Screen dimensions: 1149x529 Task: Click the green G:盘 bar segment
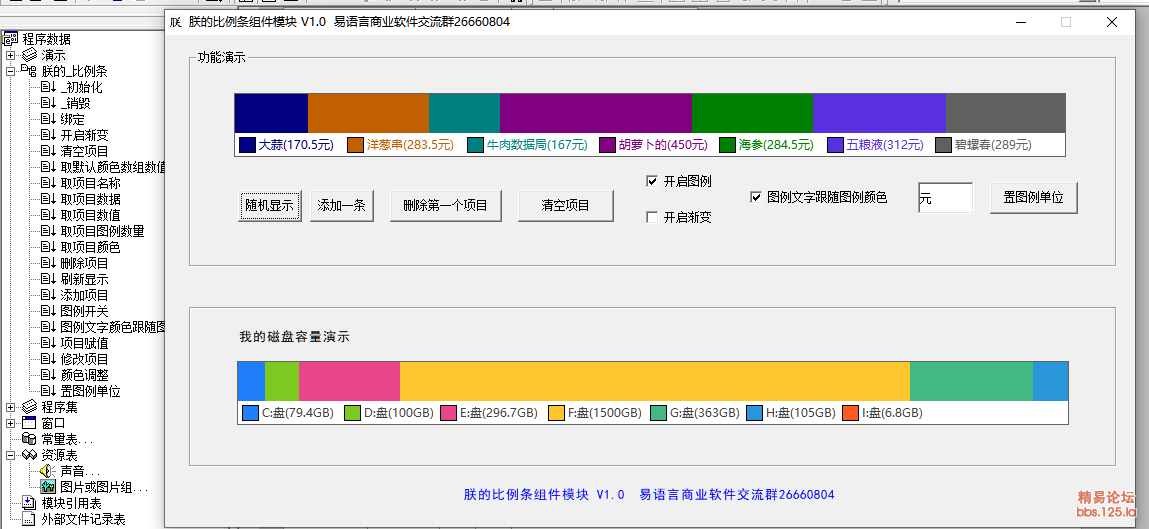971,381
